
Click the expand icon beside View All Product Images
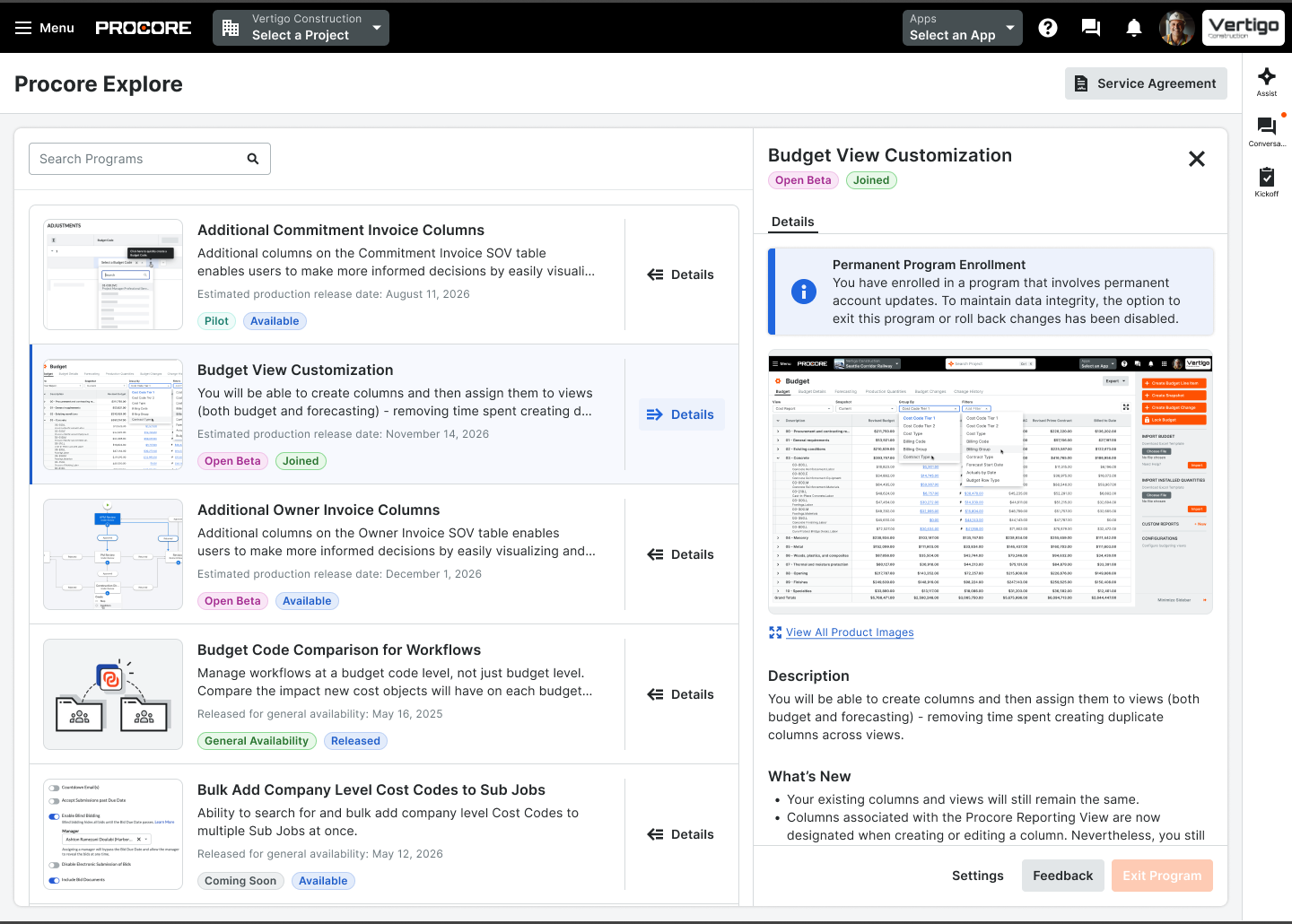point(775,632)
